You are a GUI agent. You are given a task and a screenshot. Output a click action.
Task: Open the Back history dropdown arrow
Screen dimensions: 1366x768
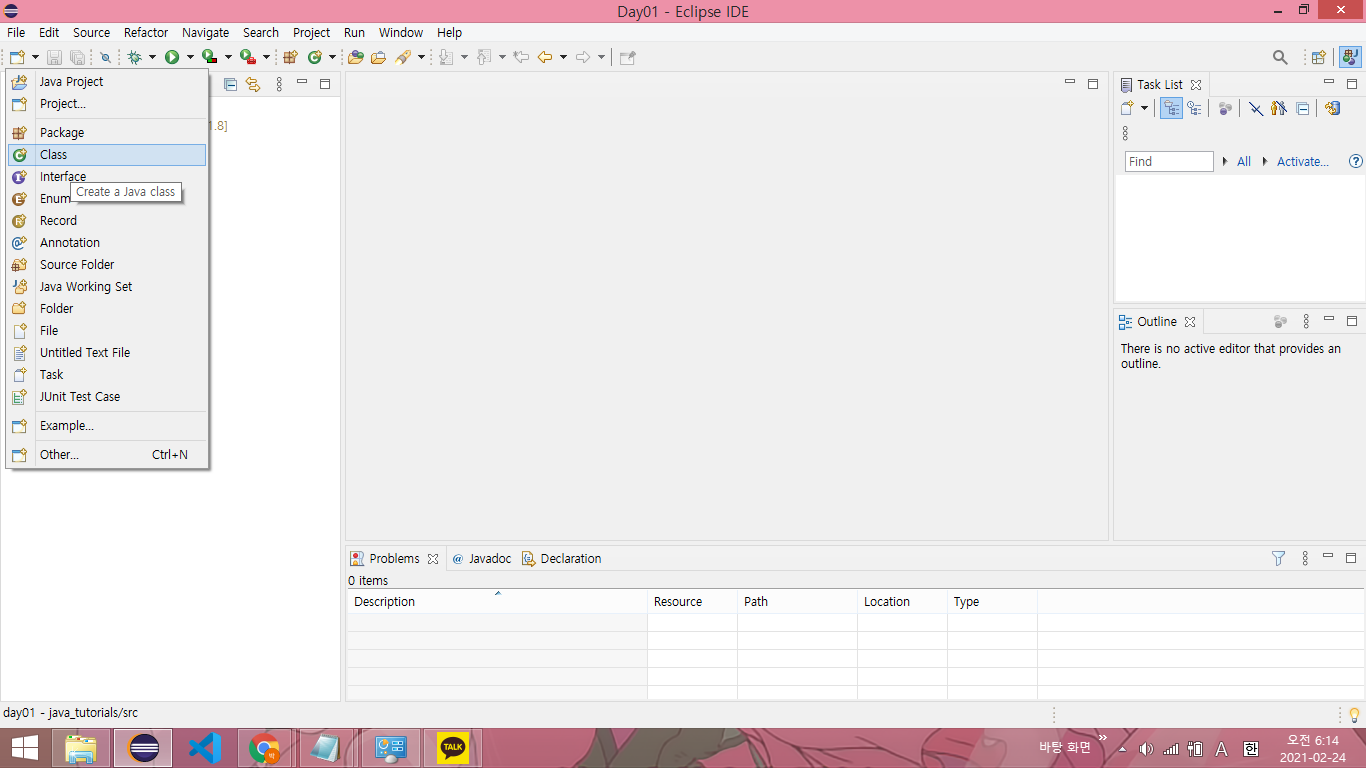point(563,57)
